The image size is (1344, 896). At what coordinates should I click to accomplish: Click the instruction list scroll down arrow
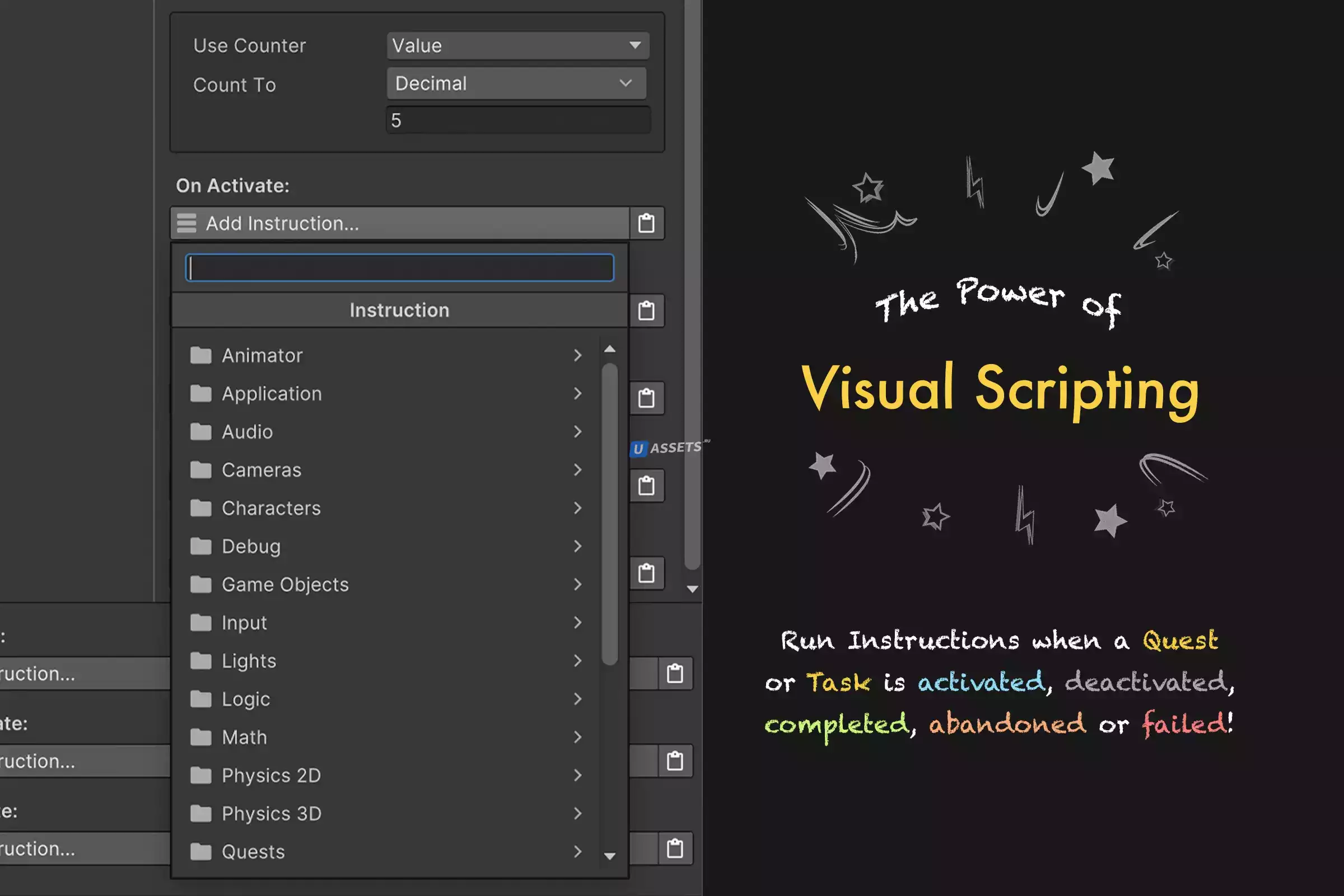[610, 856]
